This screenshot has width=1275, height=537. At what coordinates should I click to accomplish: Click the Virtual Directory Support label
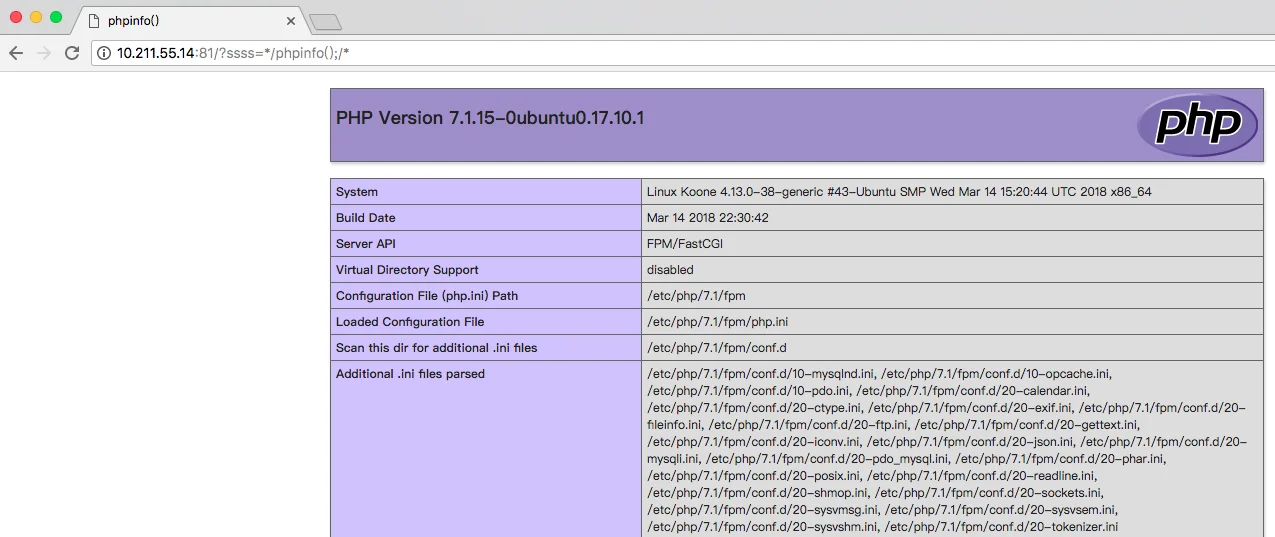click(x=407, y=270)
